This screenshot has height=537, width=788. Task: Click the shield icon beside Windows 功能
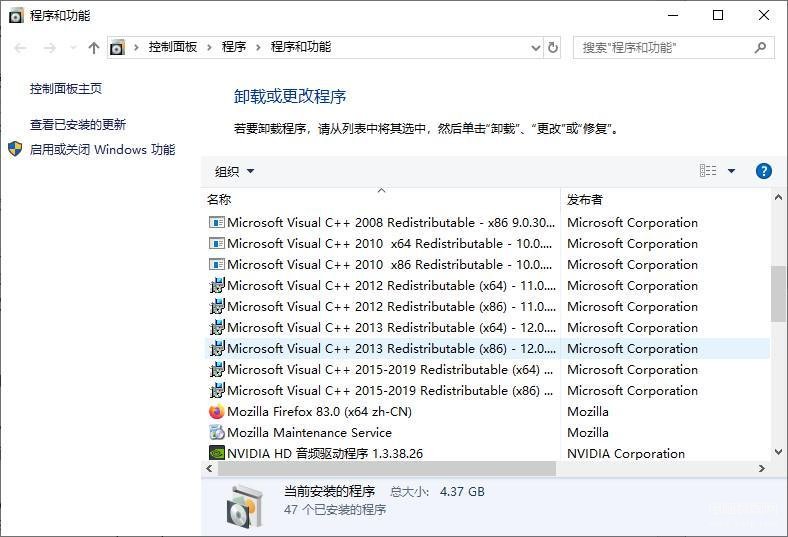(15, 149)
